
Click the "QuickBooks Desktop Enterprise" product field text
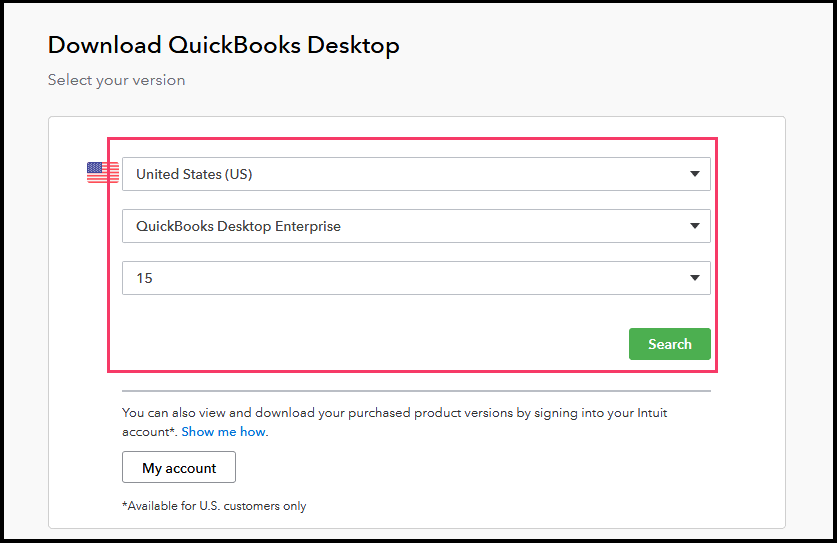pyautogui.click(x=238, y=226)
